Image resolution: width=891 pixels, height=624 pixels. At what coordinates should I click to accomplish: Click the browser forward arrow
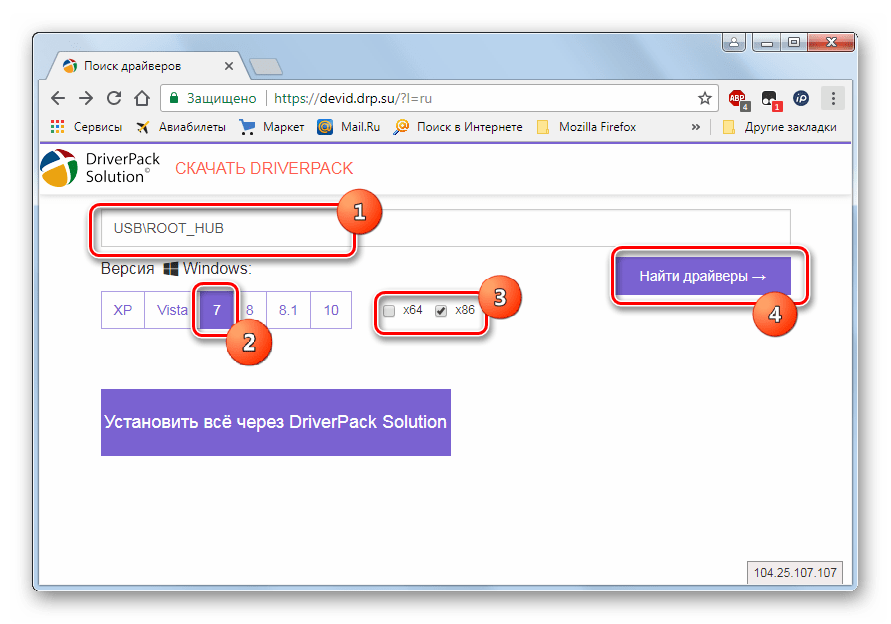click(x=86, y=98)
